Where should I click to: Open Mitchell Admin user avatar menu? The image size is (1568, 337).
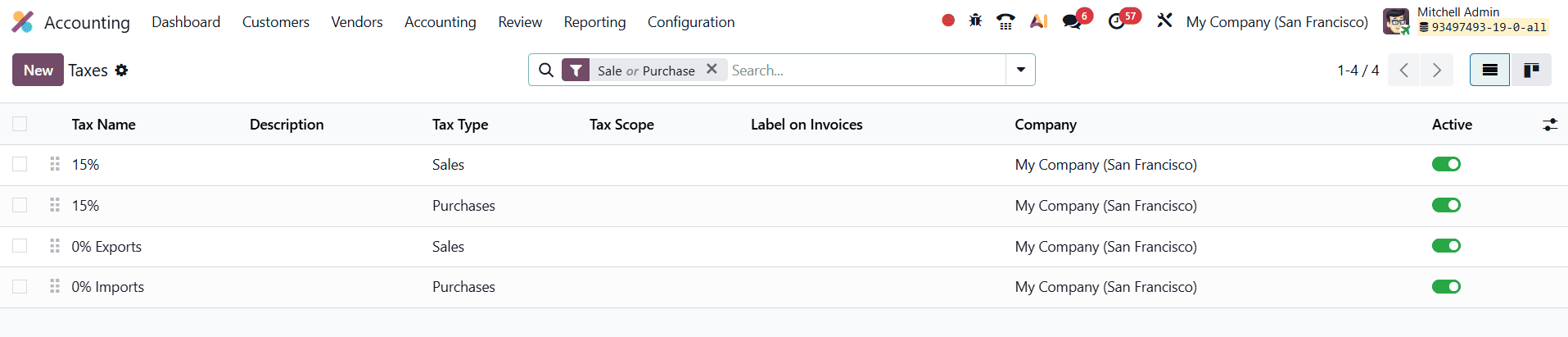[x=1466, y=20]
